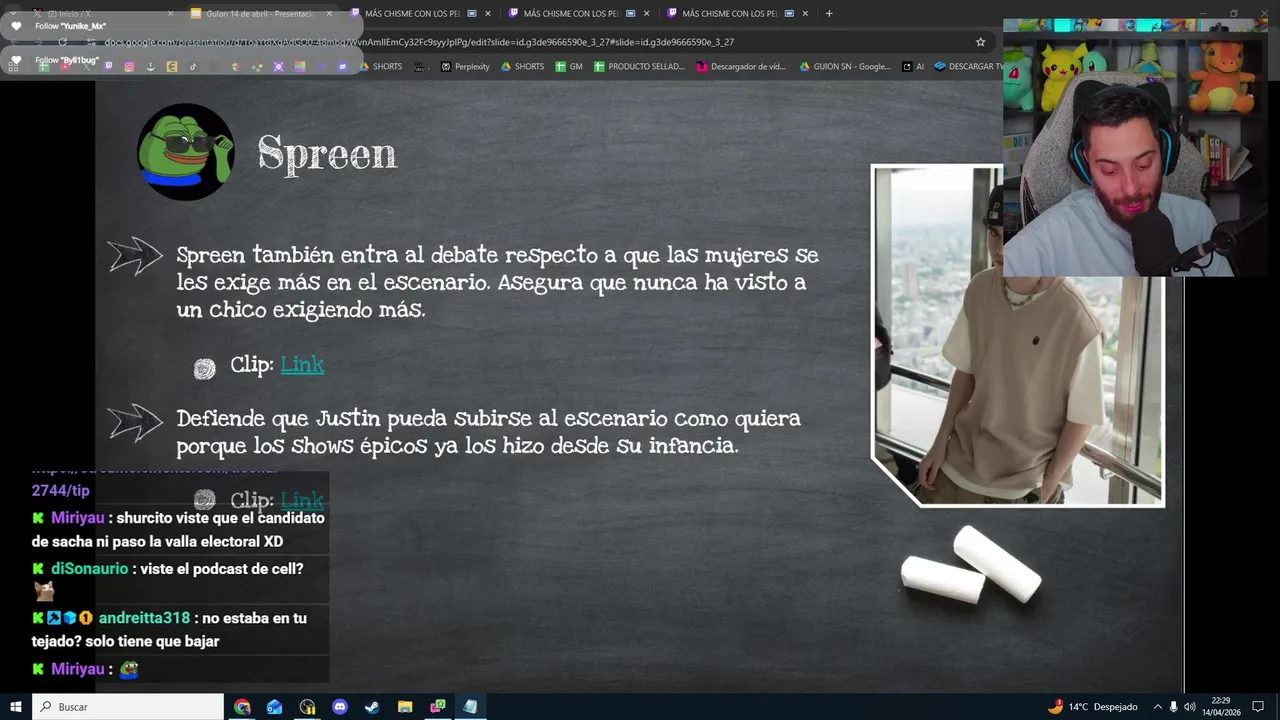The image size is (1280, 720).
Task: Open the AI bookmark
Action: coord(913,66)
